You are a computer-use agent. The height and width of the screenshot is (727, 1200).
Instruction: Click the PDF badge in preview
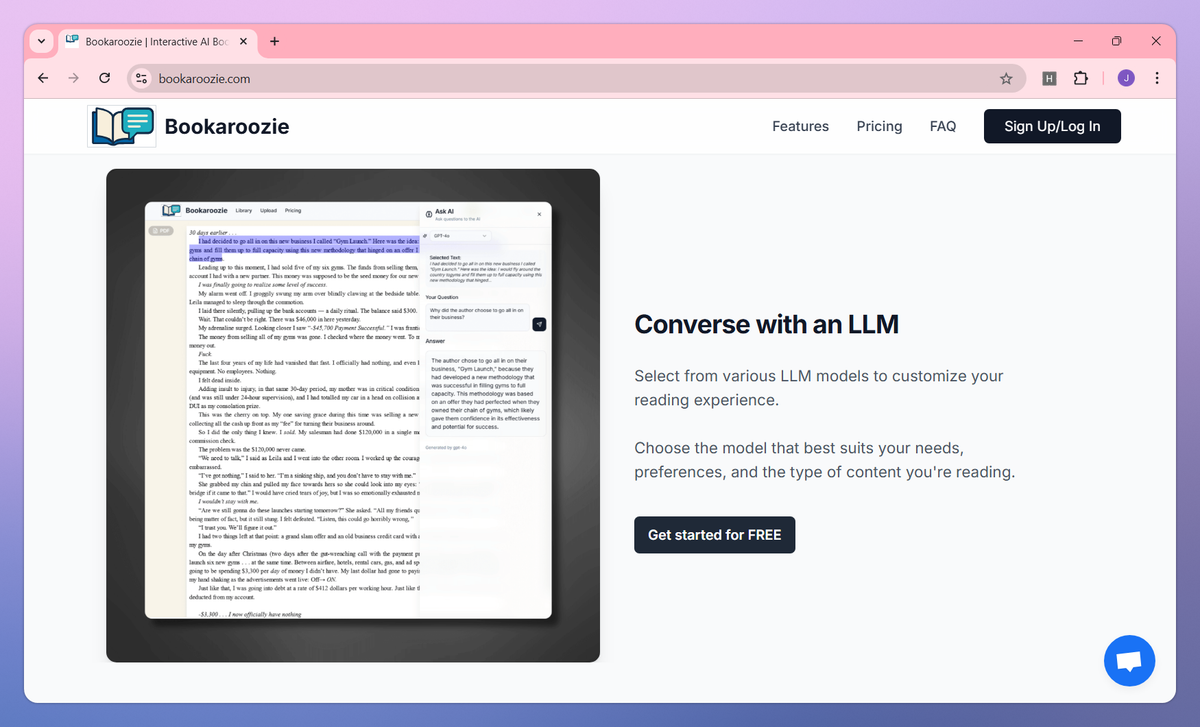click(x=161, y=231)
